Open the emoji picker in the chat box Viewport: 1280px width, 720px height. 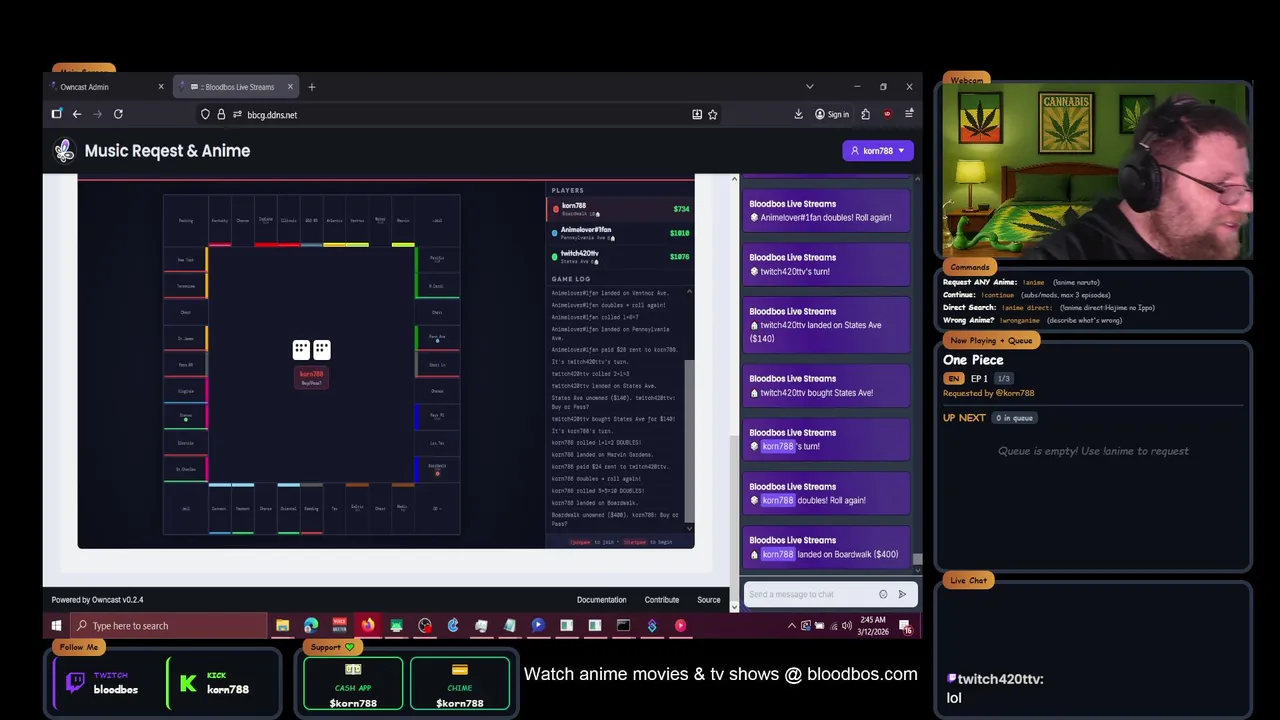(x=883, y=594)
